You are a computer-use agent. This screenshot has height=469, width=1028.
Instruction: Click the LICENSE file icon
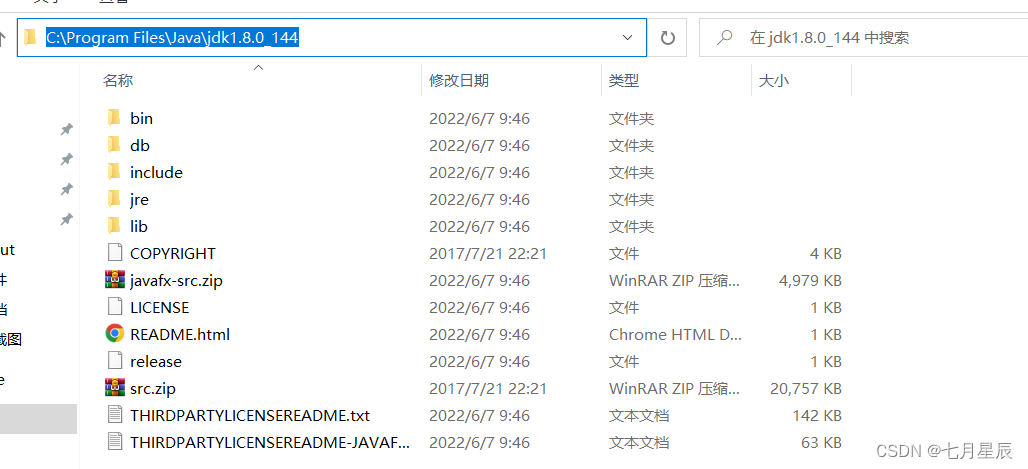pyautogui.click(x=115, y=307)
